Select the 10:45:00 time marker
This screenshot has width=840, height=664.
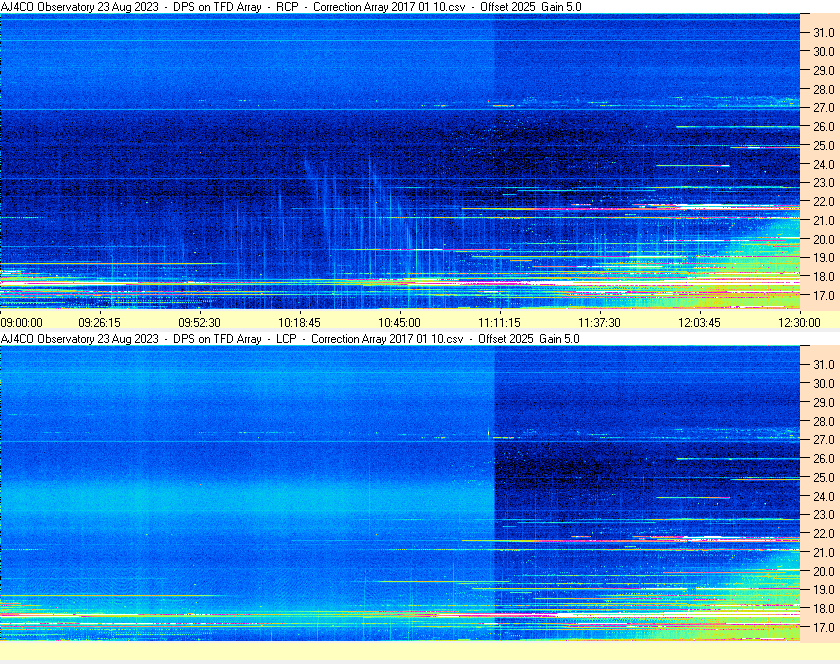pyautogui.click(x=399, y=322)
